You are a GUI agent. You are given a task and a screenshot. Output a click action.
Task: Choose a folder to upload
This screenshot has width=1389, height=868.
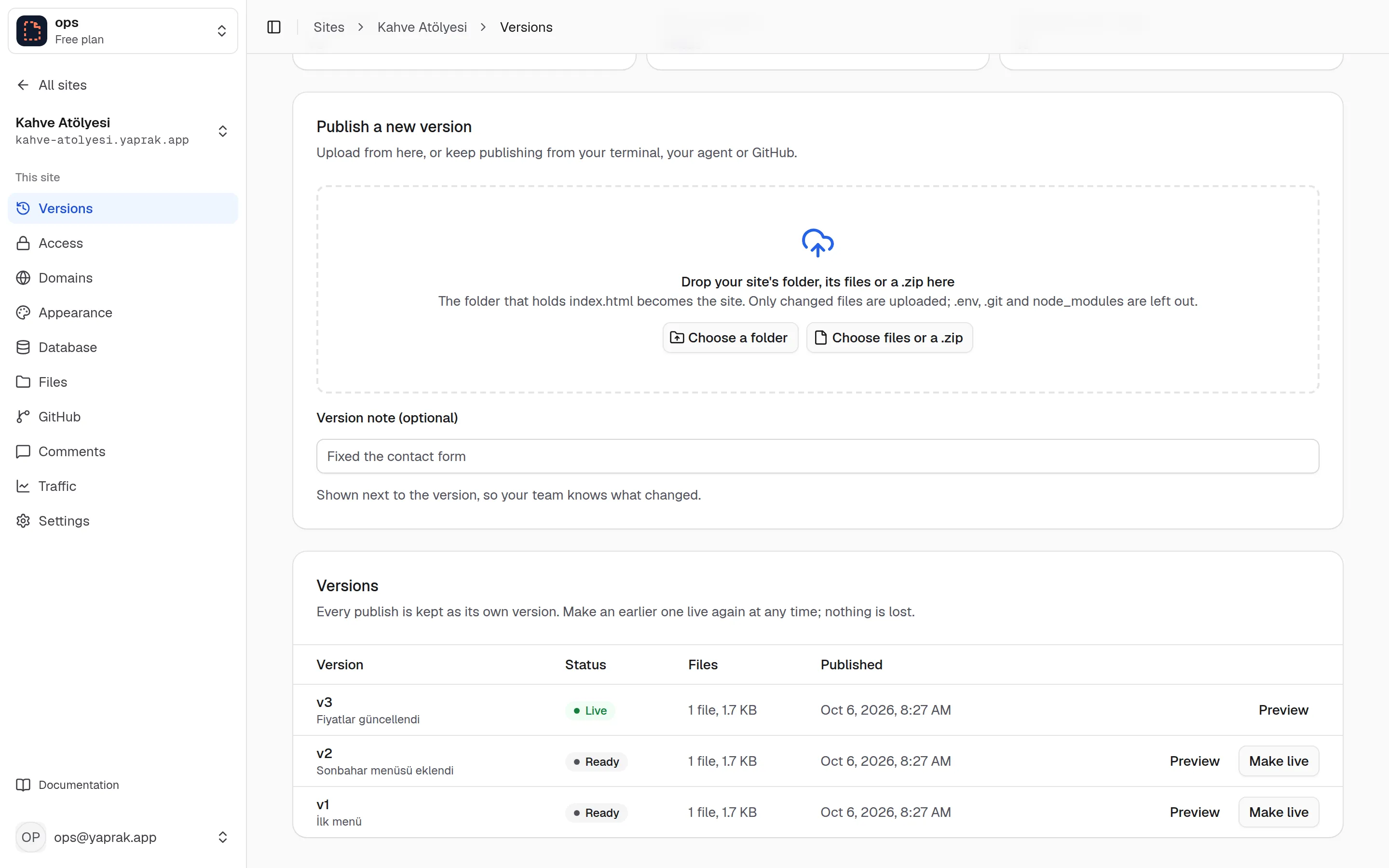click(730, 338)
